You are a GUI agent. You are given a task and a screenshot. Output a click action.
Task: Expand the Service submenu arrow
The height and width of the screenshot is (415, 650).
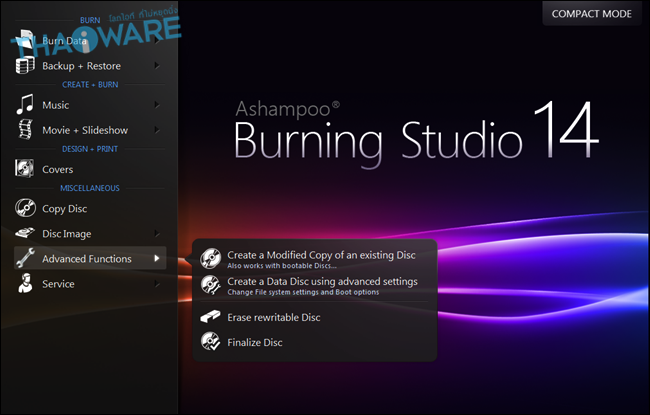[x=157, y=284]
